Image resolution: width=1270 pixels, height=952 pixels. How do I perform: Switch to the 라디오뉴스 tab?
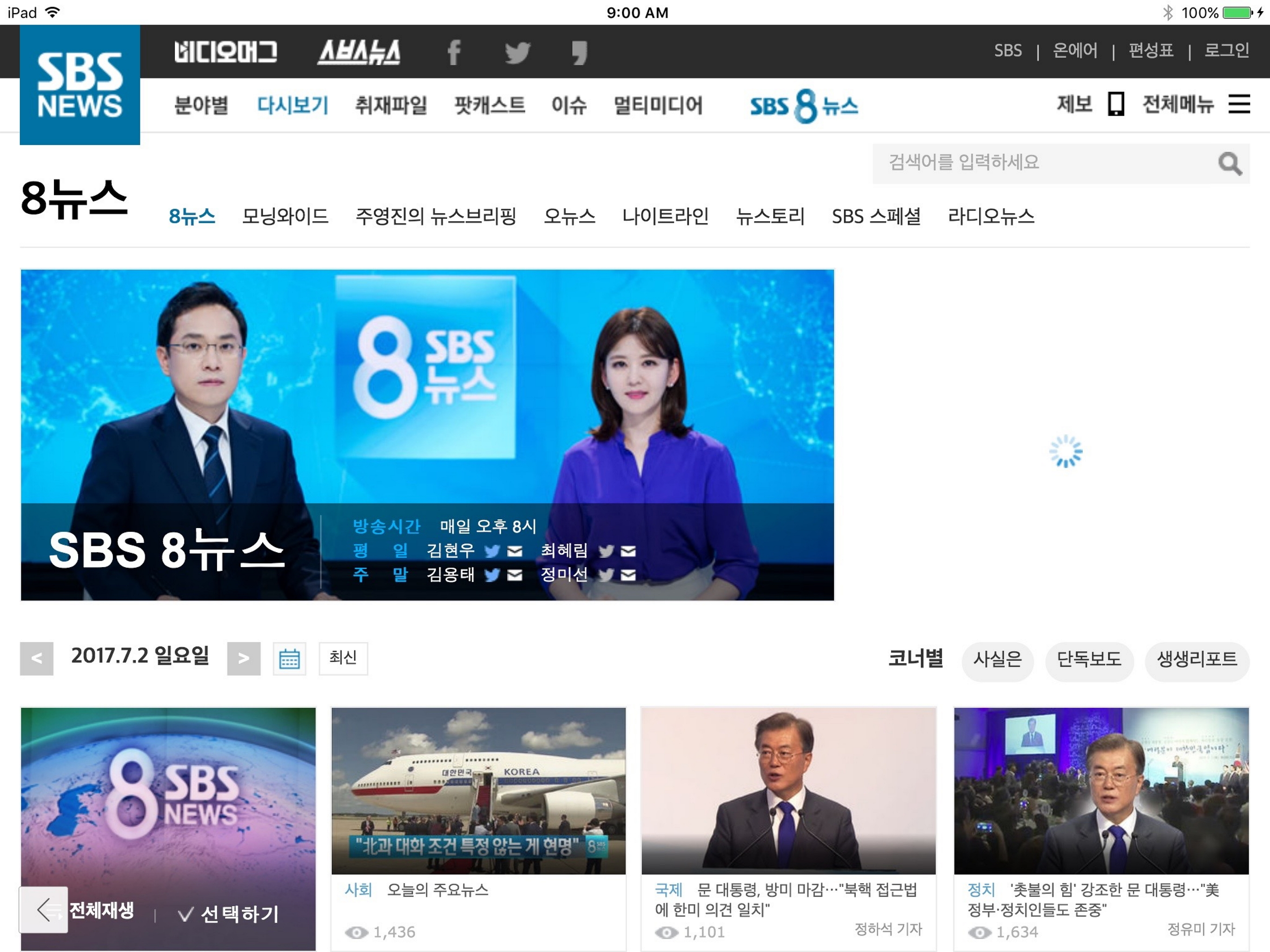click(991, 217)
